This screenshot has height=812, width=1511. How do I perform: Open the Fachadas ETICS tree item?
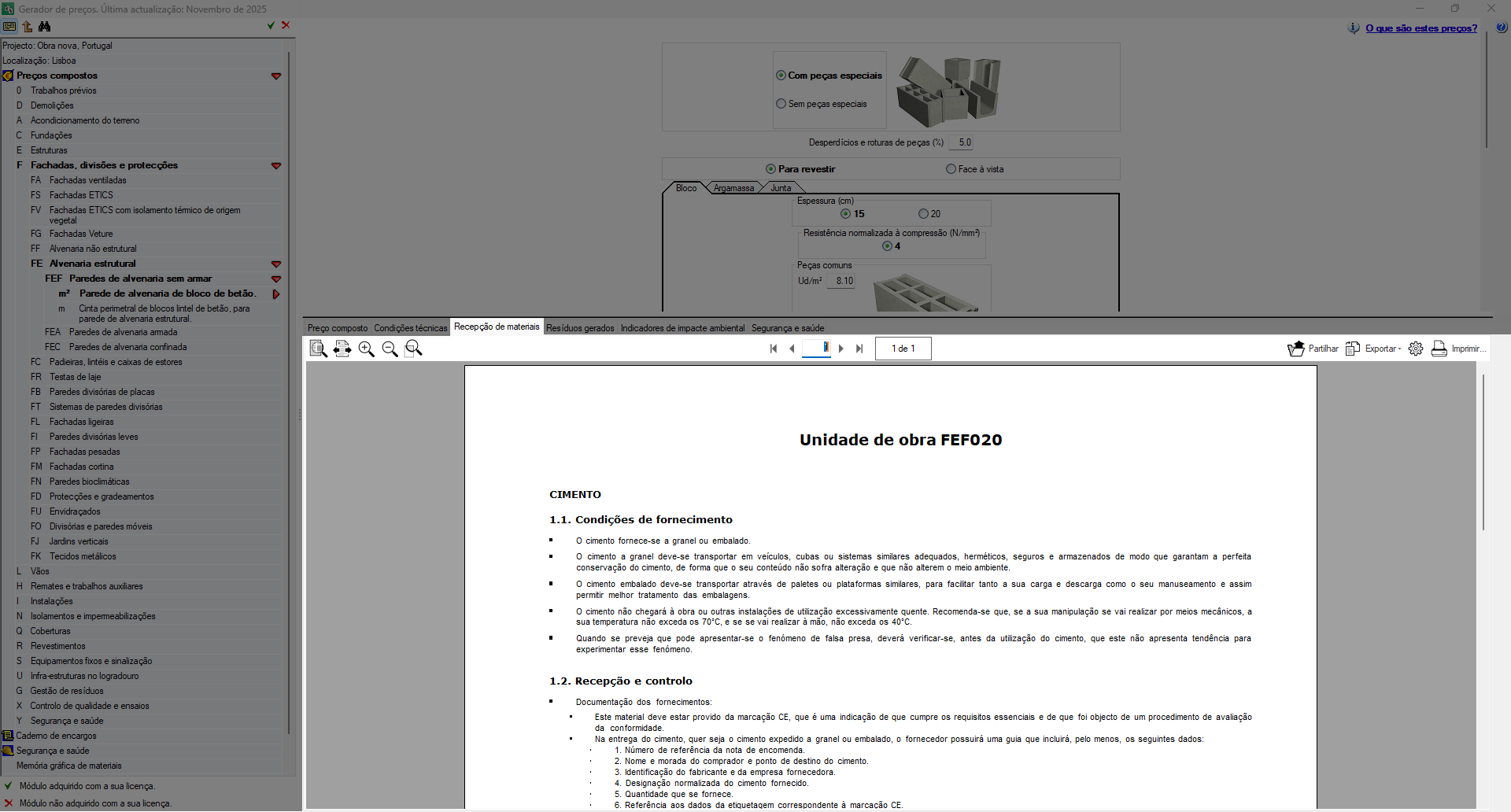[81, 195]
